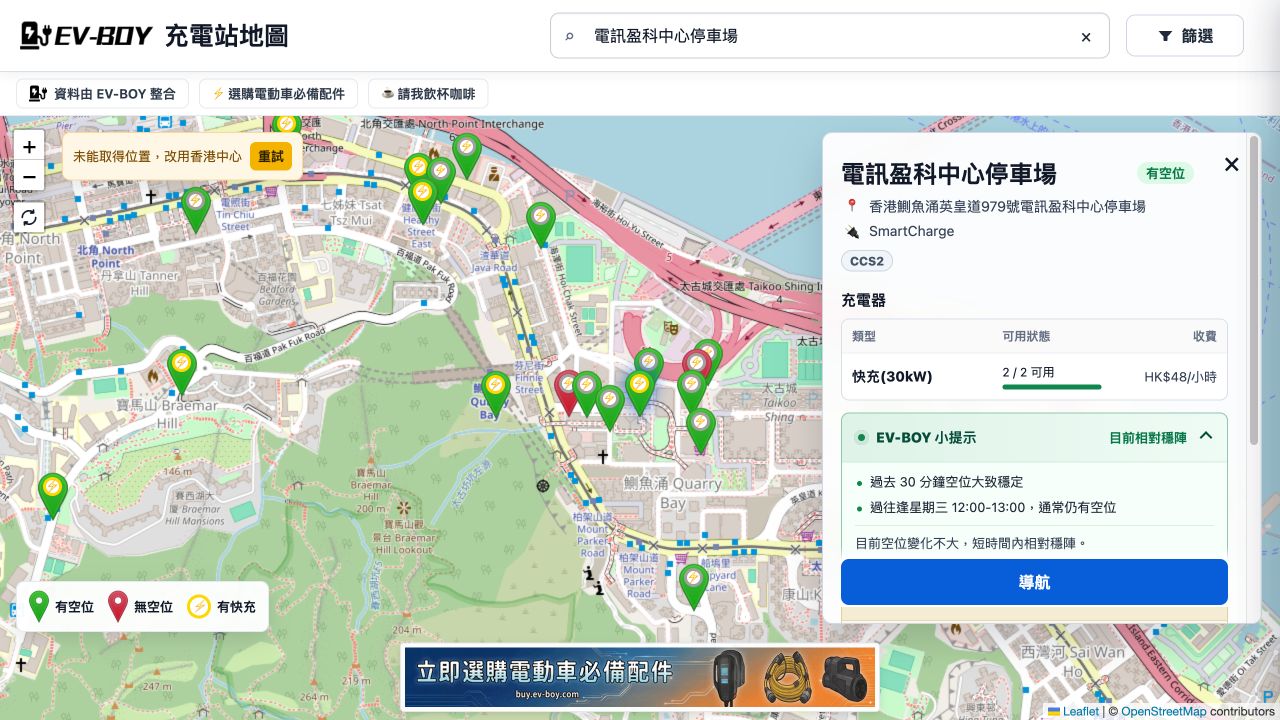This screenshot has width=1280, height=720.
Task: Click the 未能取得位置，改用香港中心 notice text
Action: [x=157, y=157]
